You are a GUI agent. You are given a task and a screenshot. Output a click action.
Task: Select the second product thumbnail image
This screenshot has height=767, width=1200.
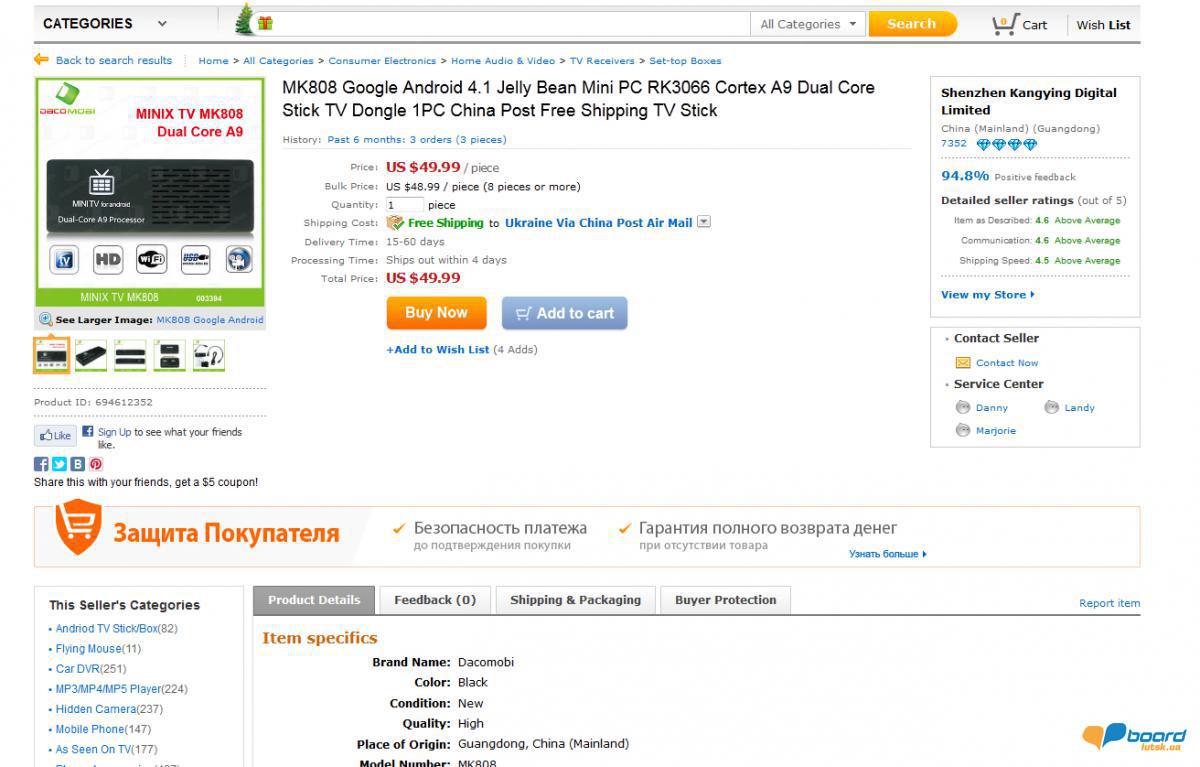tap(91, 356)
